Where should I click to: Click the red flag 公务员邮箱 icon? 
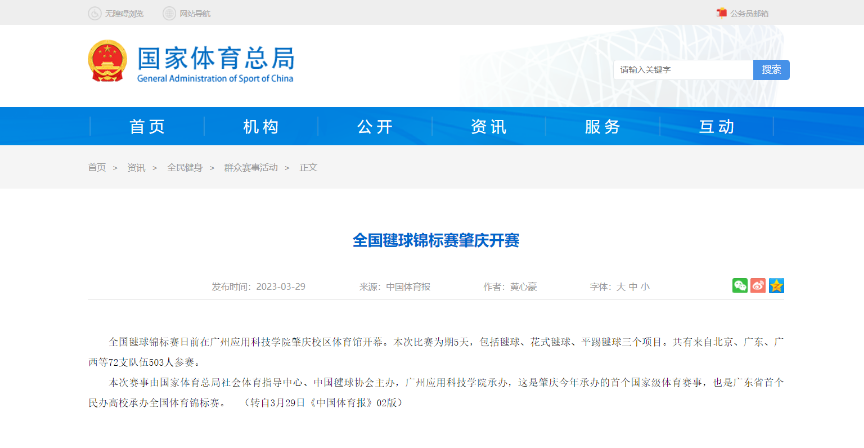(721, 13)
